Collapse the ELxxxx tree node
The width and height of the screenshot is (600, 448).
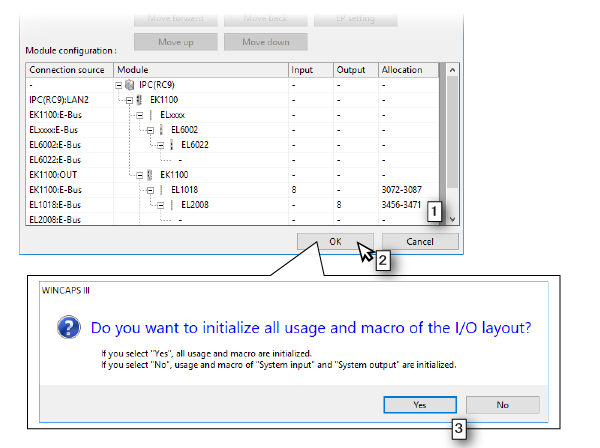139,115
